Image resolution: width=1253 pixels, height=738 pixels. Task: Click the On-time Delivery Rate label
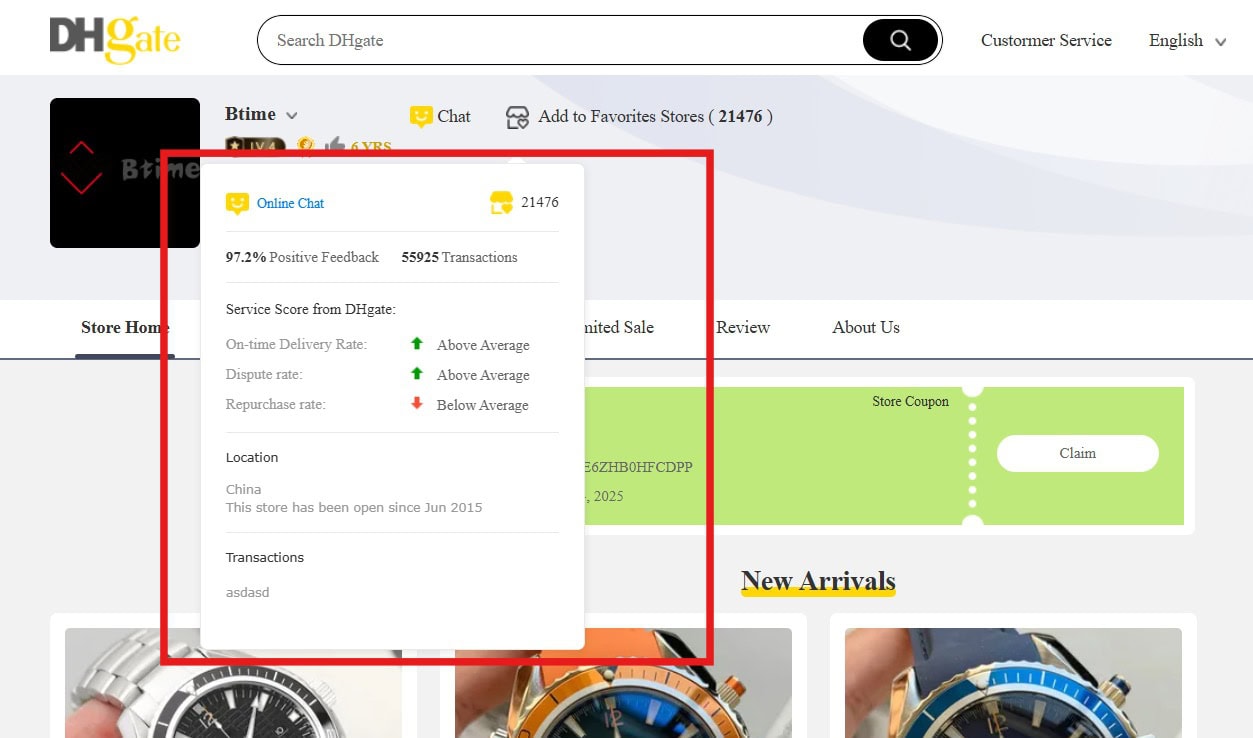[296, 345]
